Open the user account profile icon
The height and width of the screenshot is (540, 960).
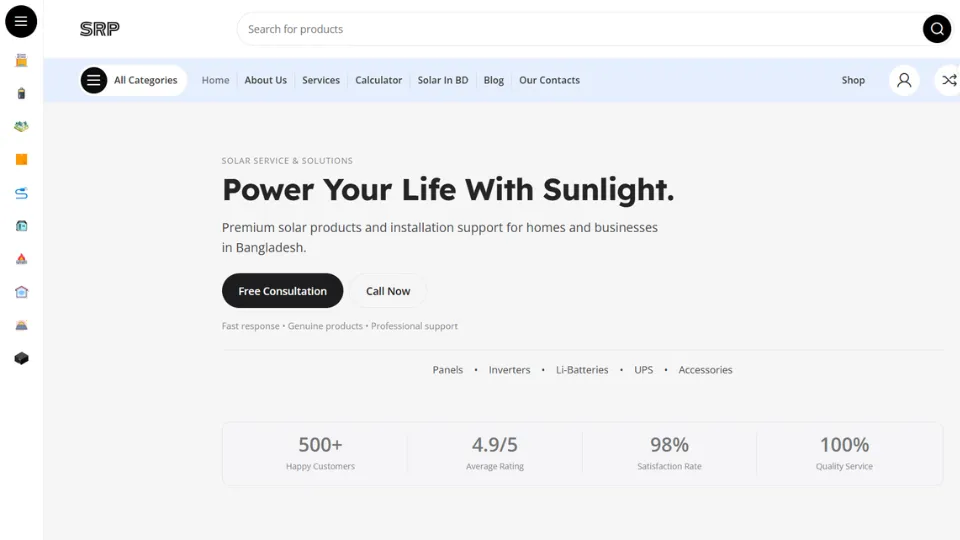tap(904, 80)
